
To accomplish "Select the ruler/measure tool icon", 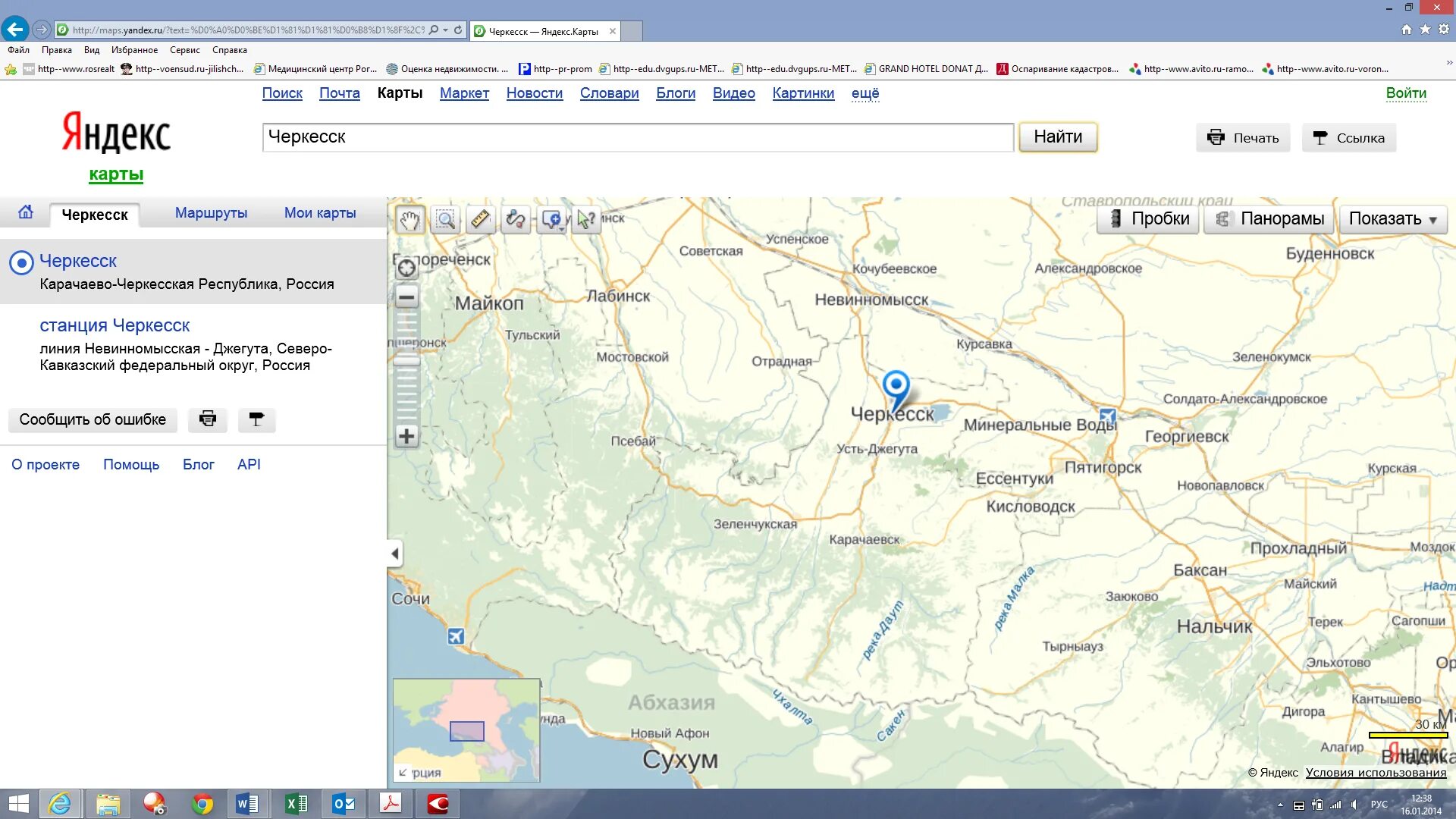I will click(x=479, y=219).
